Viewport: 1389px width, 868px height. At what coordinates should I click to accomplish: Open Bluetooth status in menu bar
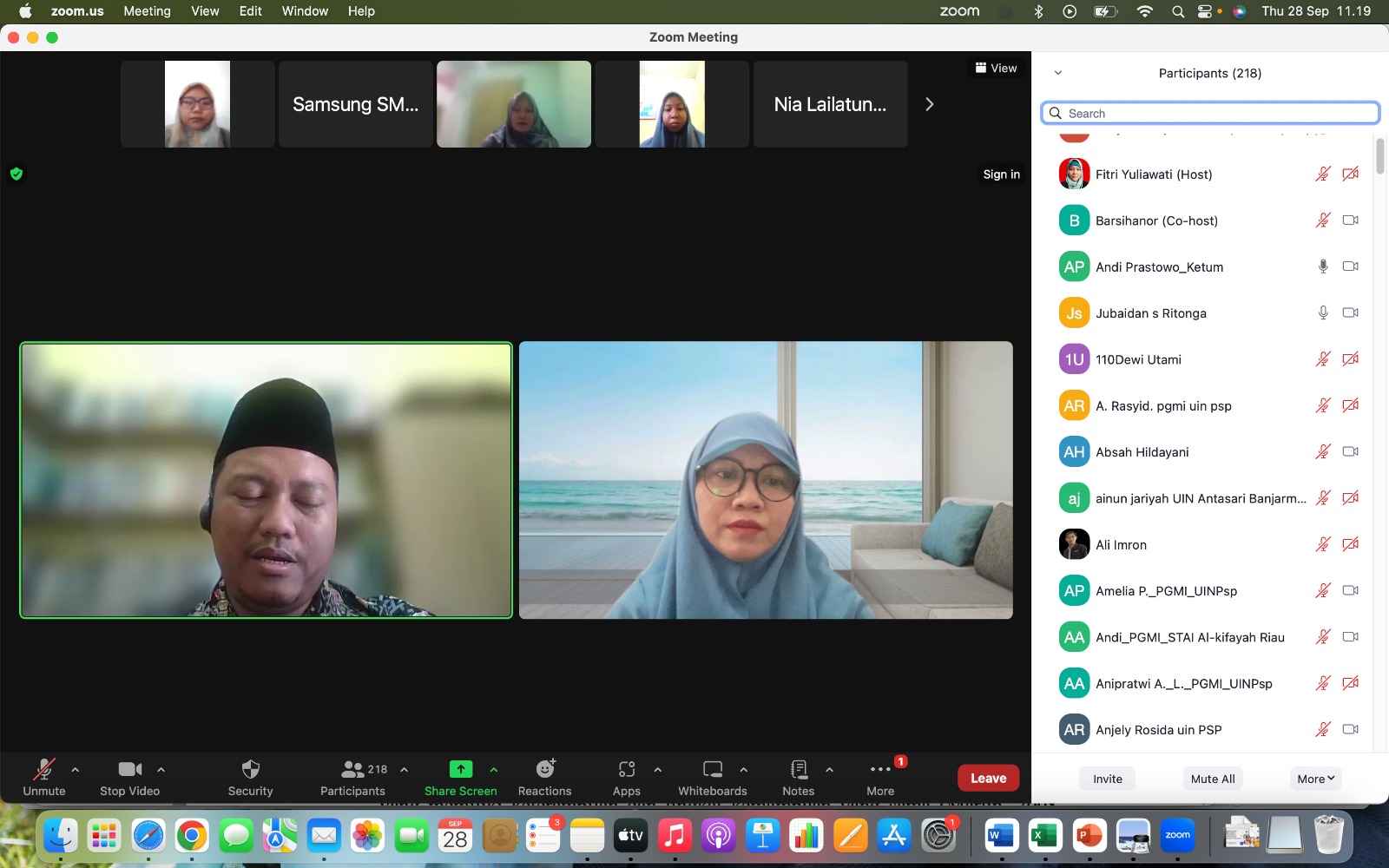(1038, 11)
